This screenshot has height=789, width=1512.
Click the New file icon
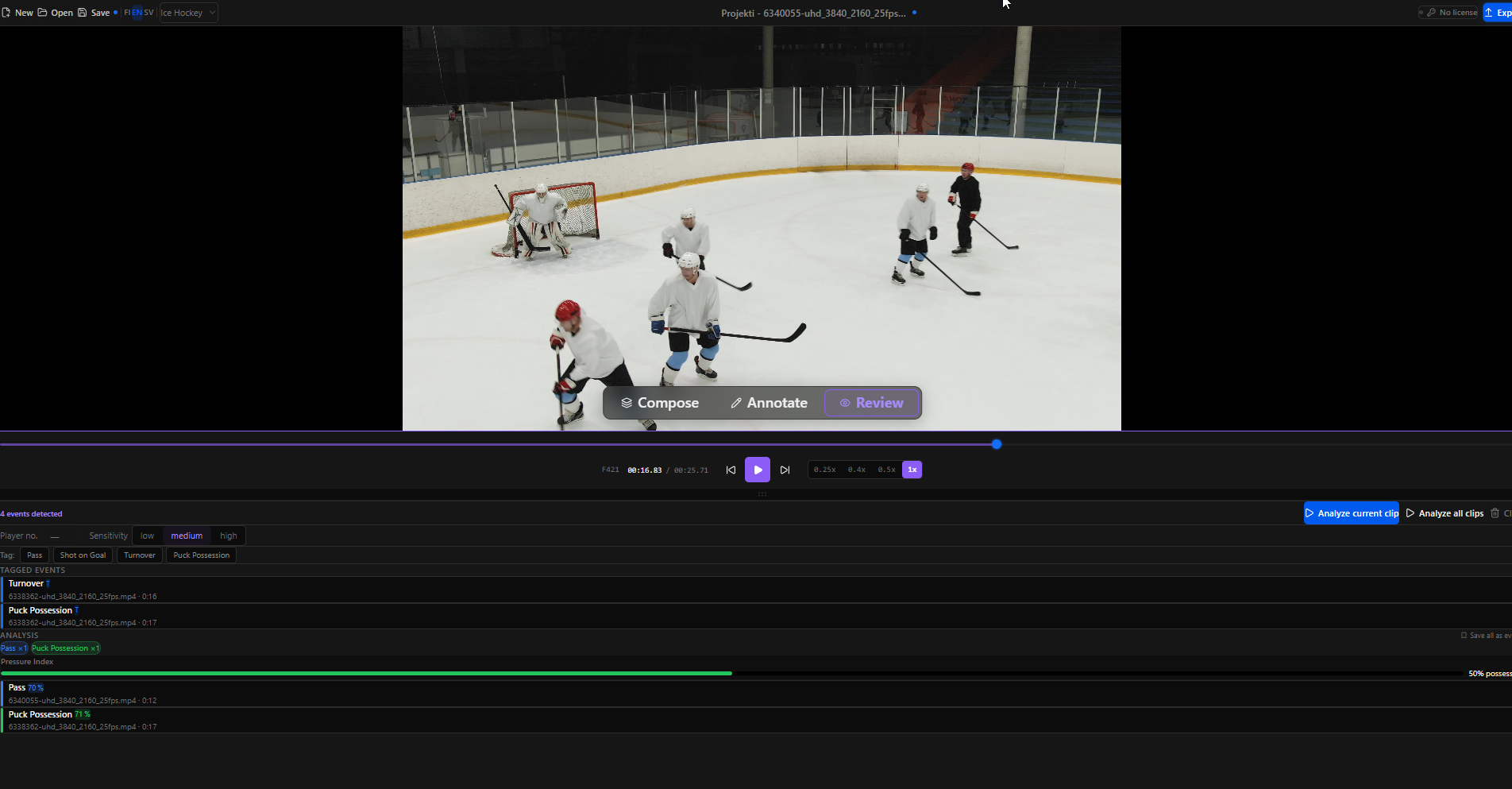(7, 12)
